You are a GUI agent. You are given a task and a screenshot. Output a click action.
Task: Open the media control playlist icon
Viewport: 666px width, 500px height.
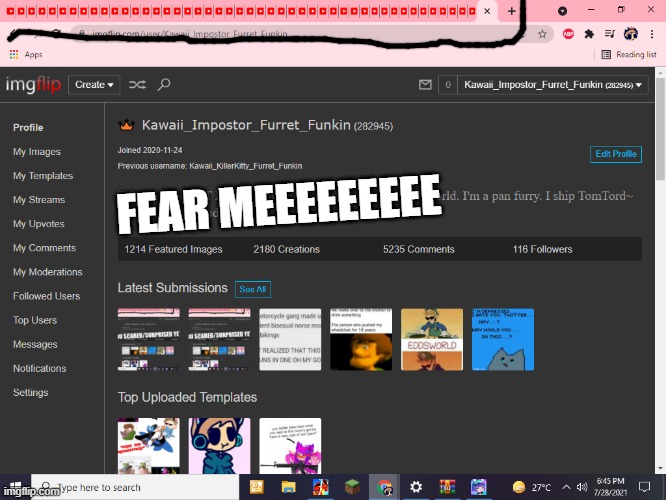point(610,34)
